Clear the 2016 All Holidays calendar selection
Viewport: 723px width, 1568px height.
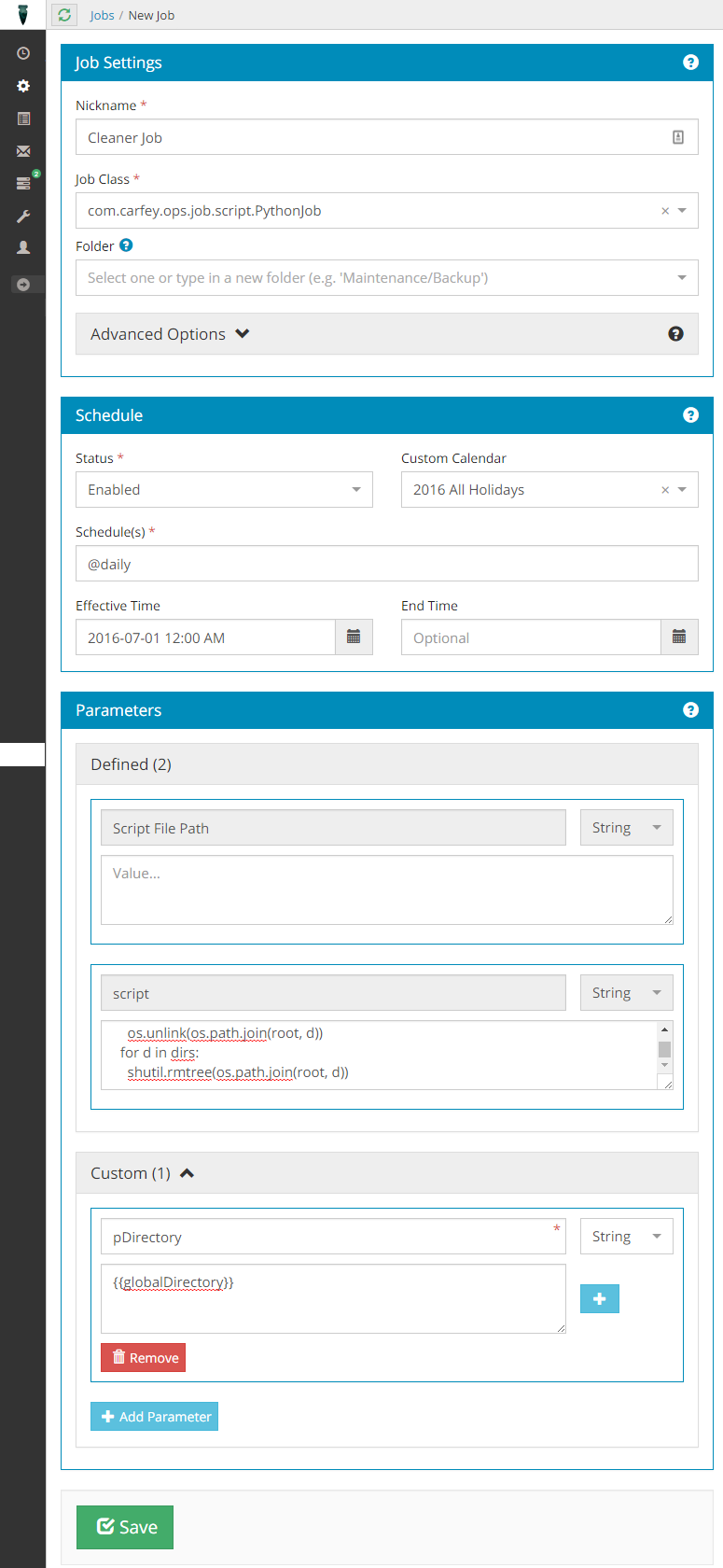(x=665, y=490)
